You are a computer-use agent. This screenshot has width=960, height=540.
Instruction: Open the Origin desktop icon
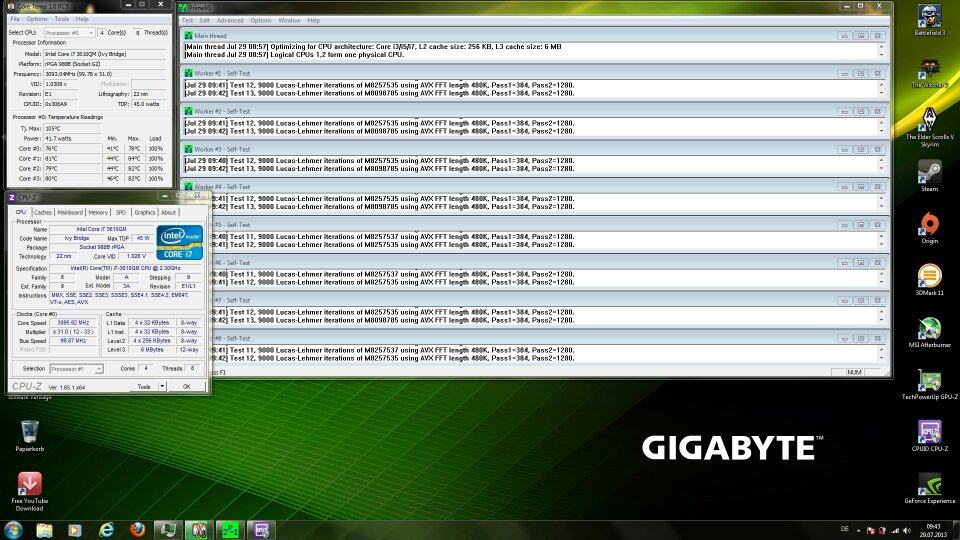coord(929,228)
